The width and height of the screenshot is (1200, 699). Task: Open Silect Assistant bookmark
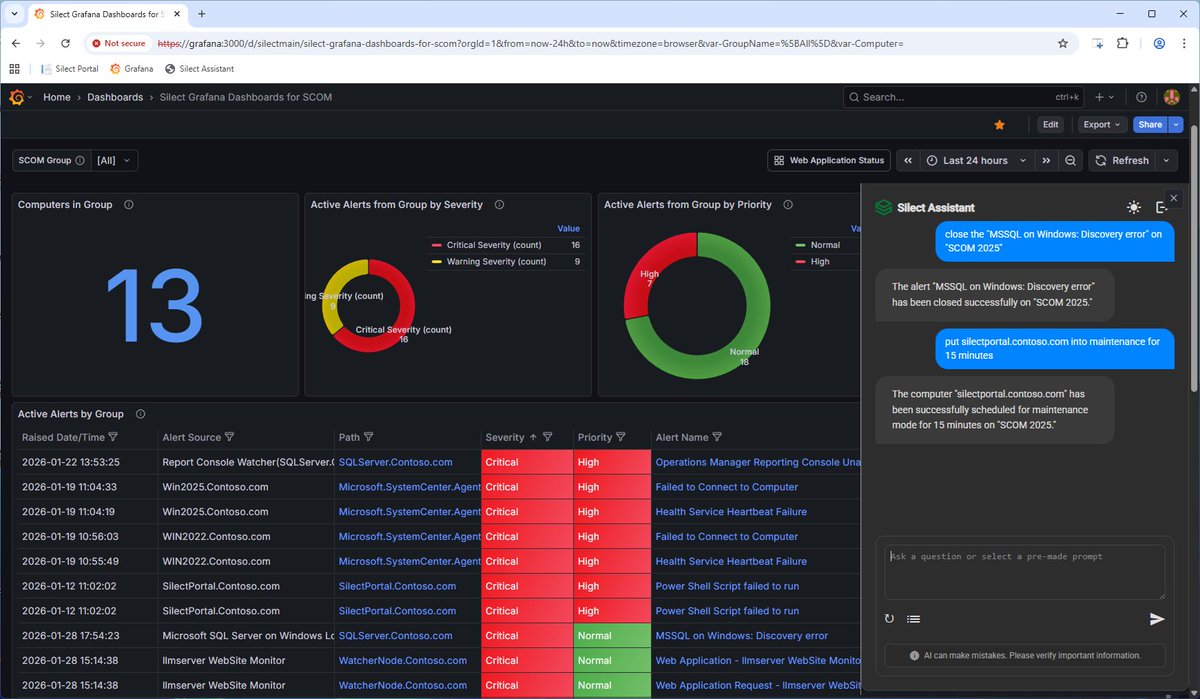click(x=199, y=69)
